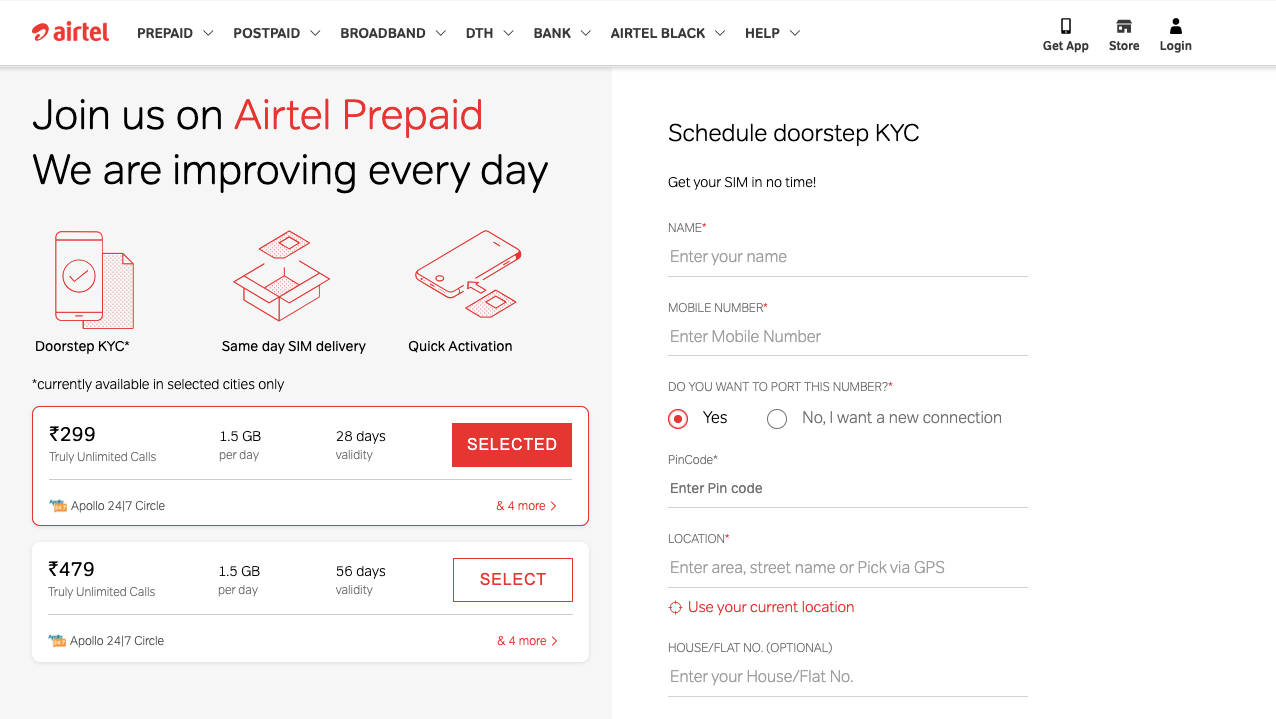
Task: Click the Login user icon
Action: [1175, 27]
